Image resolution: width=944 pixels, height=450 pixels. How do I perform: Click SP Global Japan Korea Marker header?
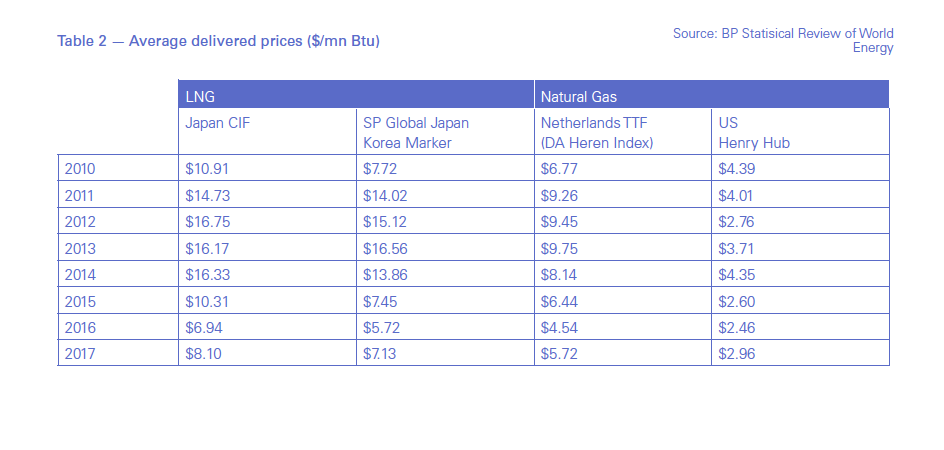[x=416, y=132]
